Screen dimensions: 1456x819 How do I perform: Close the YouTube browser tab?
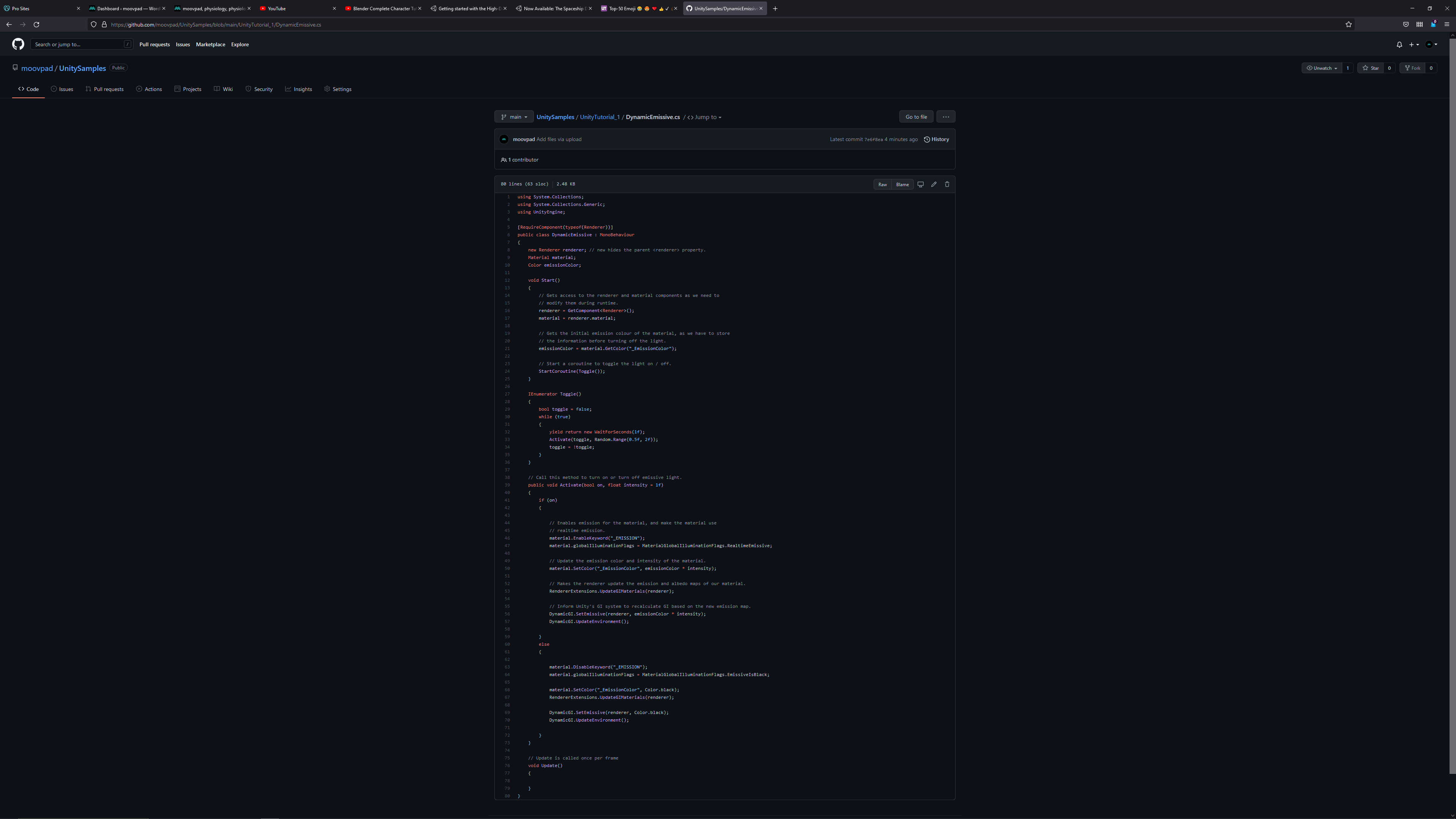(x=334, y=8)
